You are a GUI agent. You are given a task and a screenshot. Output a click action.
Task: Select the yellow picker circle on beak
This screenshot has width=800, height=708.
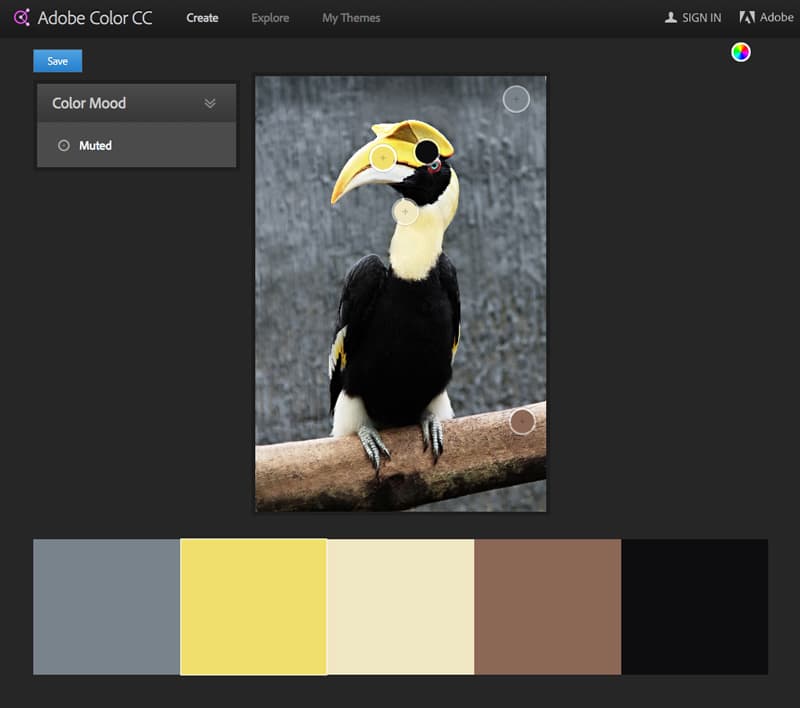tap(383, 158)
